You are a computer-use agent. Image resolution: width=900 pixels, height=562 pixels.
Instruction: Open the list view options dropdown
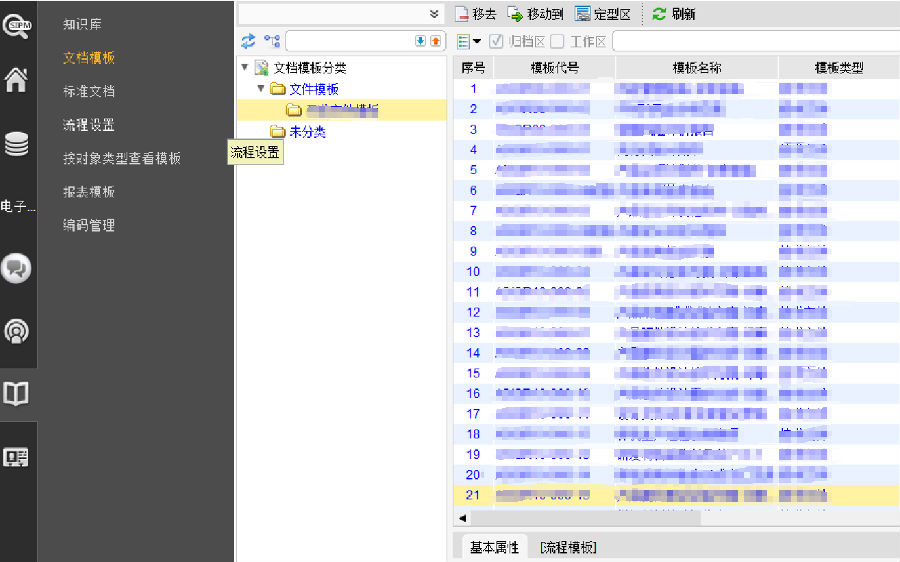pos(469,41)
